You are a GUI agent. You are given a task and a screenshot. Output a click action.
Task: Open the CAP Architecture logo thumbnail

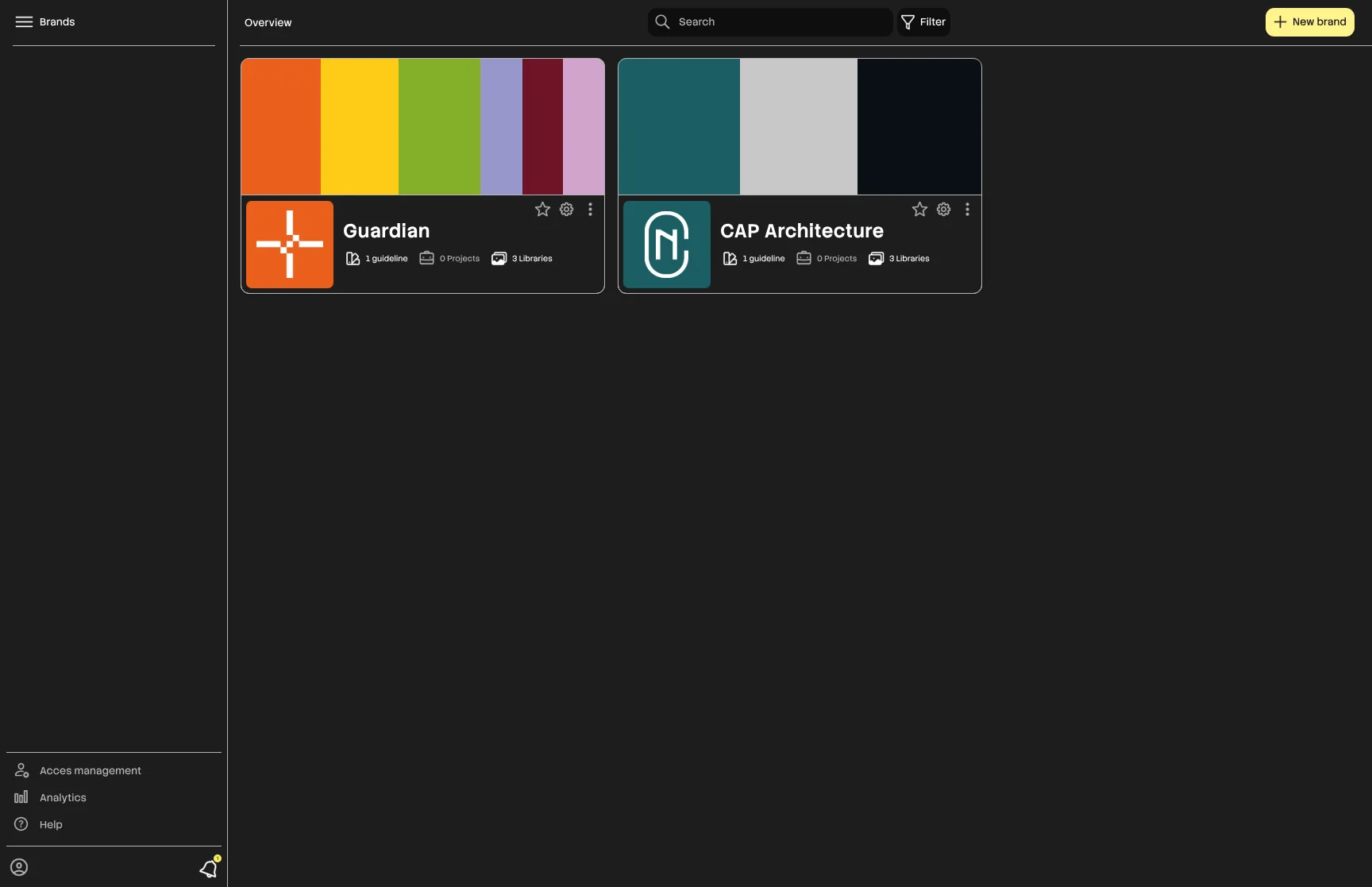[x=667, y=245]
